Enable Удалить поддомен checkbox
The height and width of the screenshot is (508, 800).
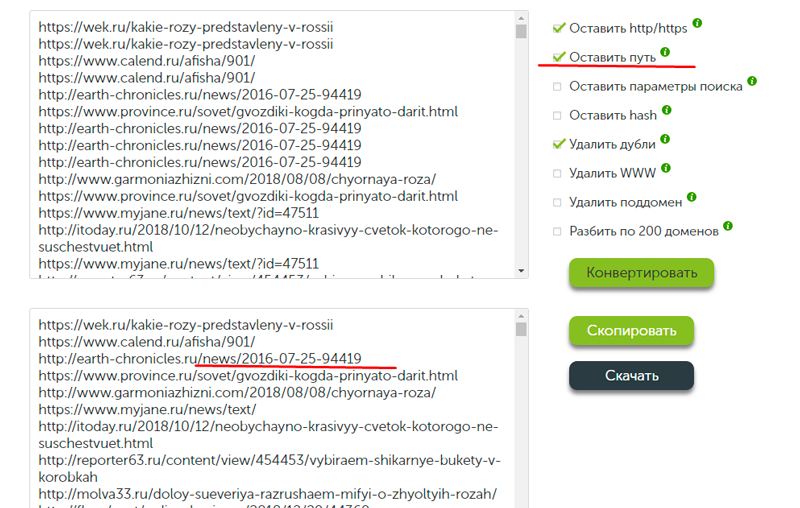point(557,203)
